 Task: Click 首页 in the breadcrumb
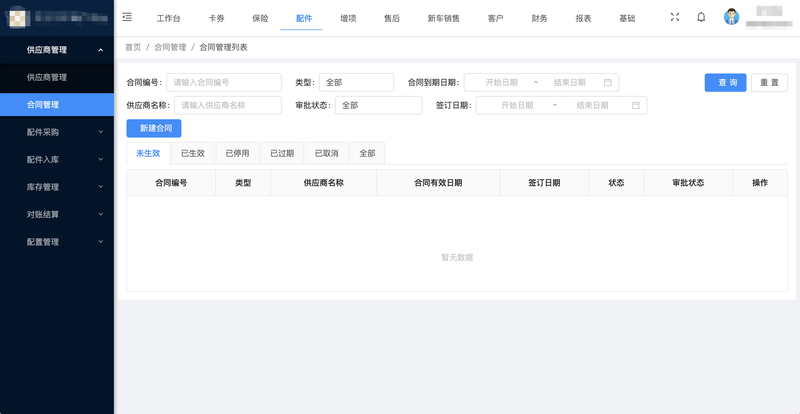coord(133,47)
